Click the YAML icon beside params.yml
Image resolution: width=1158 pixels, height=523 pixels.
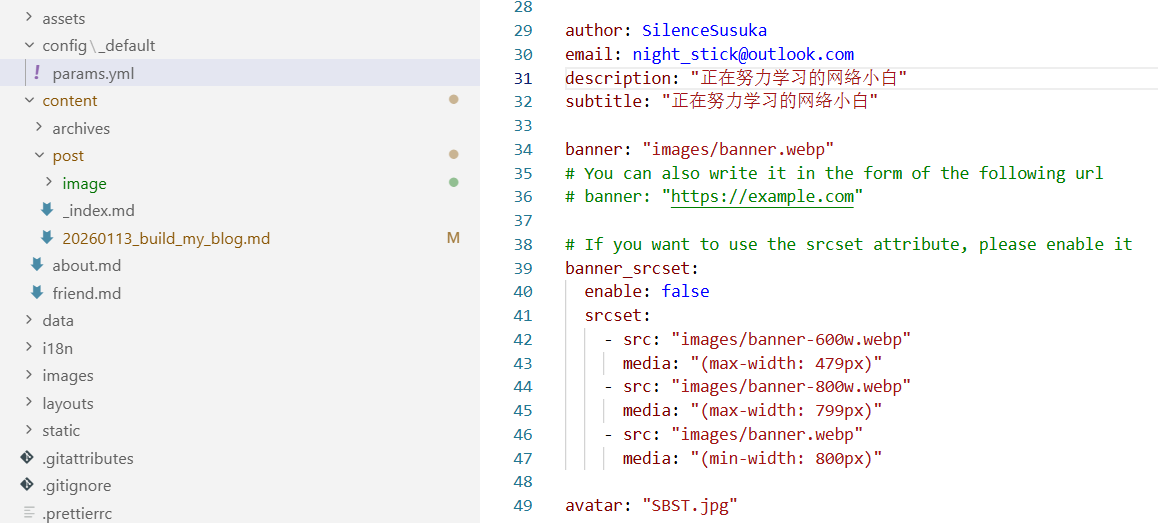click(x=37, y=73)
